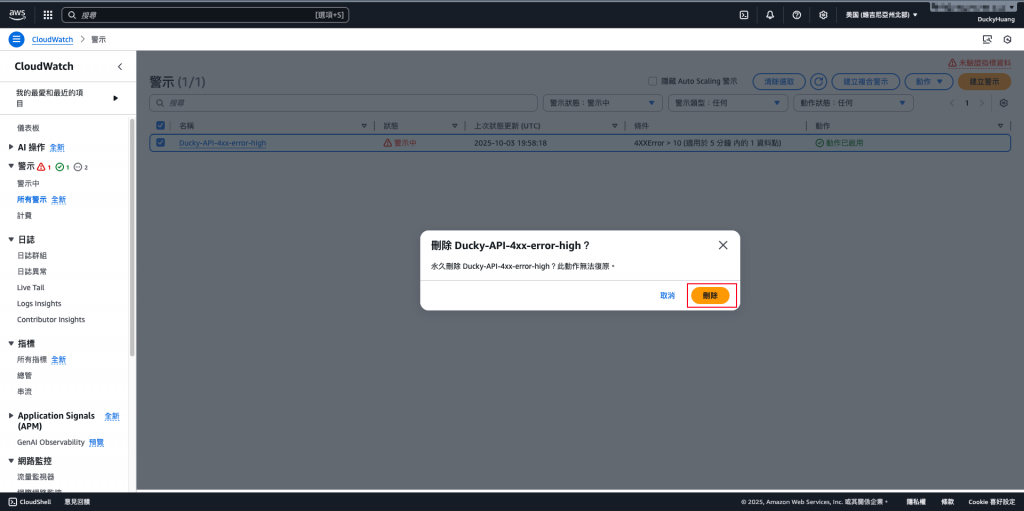Confirm deletion with the orange 刪除 button

point(710,295)
